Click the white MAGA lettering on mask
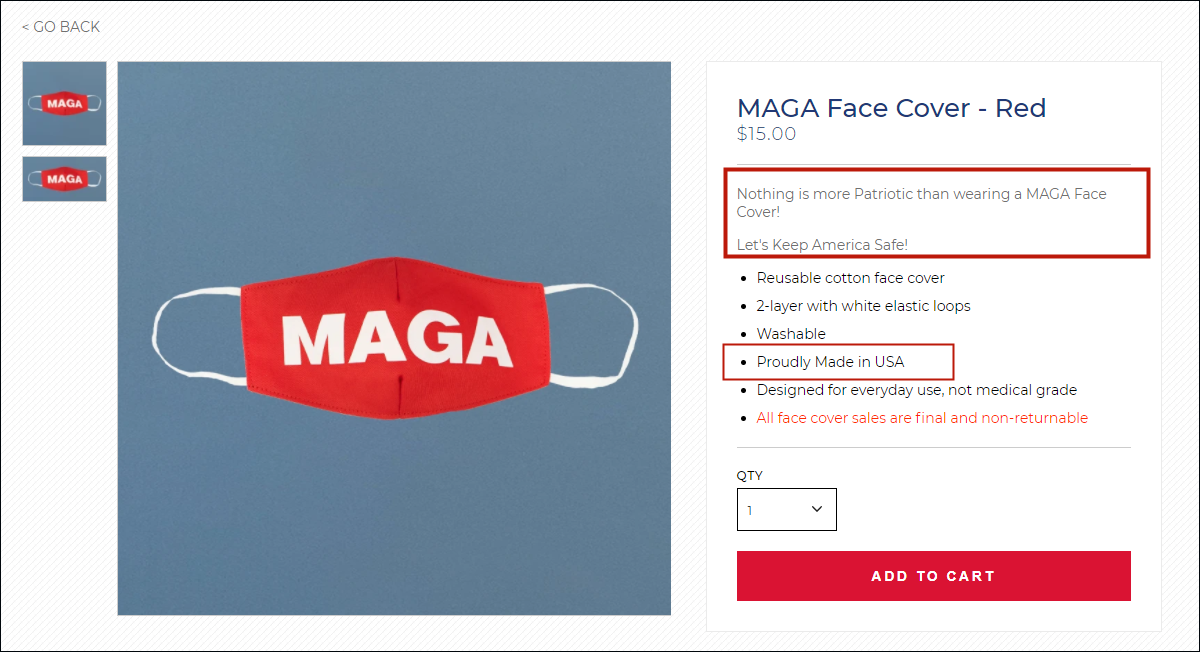 point(398,339)
